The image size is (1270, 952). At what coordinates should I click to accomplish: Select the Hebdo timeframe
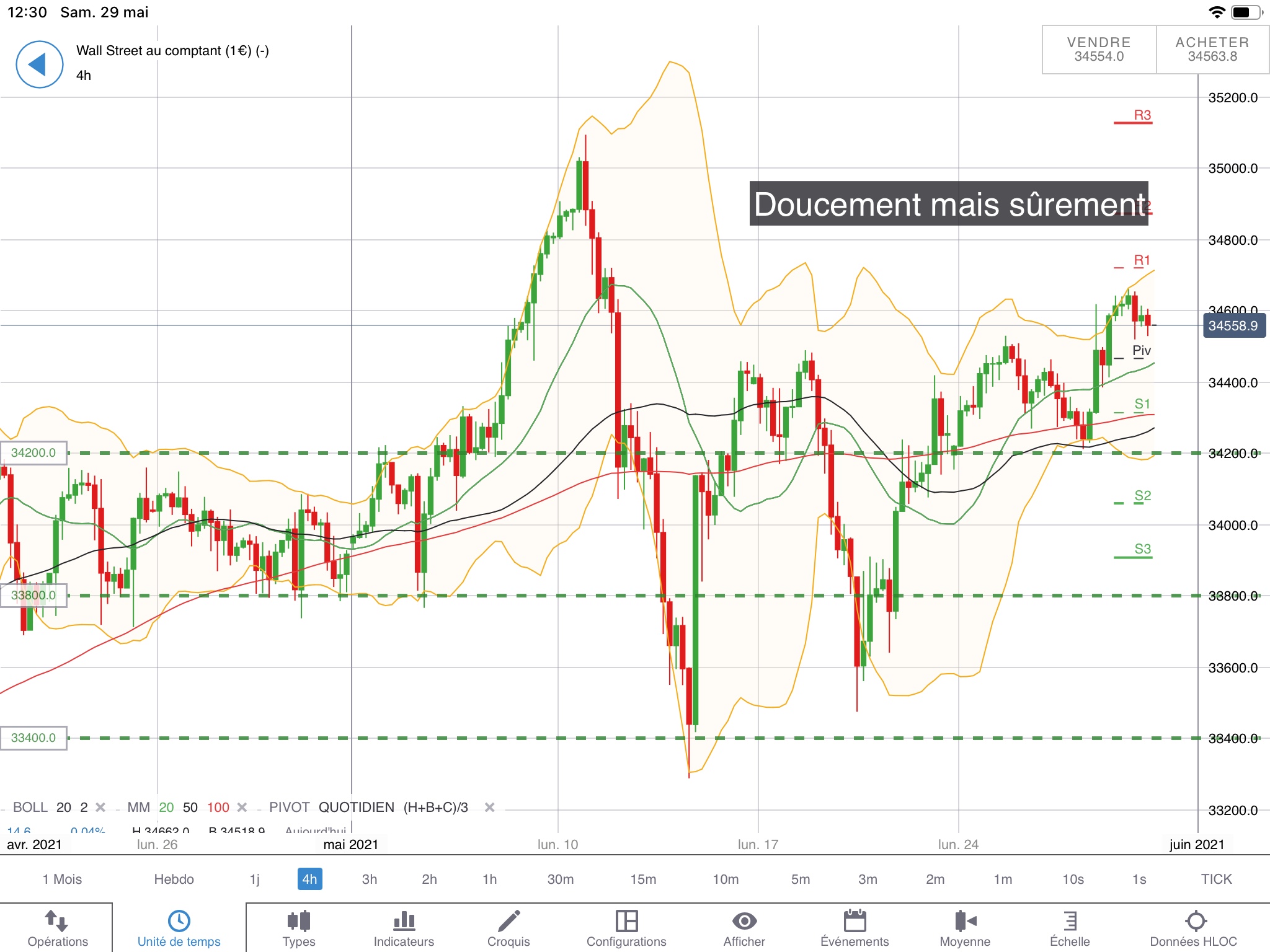point(174,879)
